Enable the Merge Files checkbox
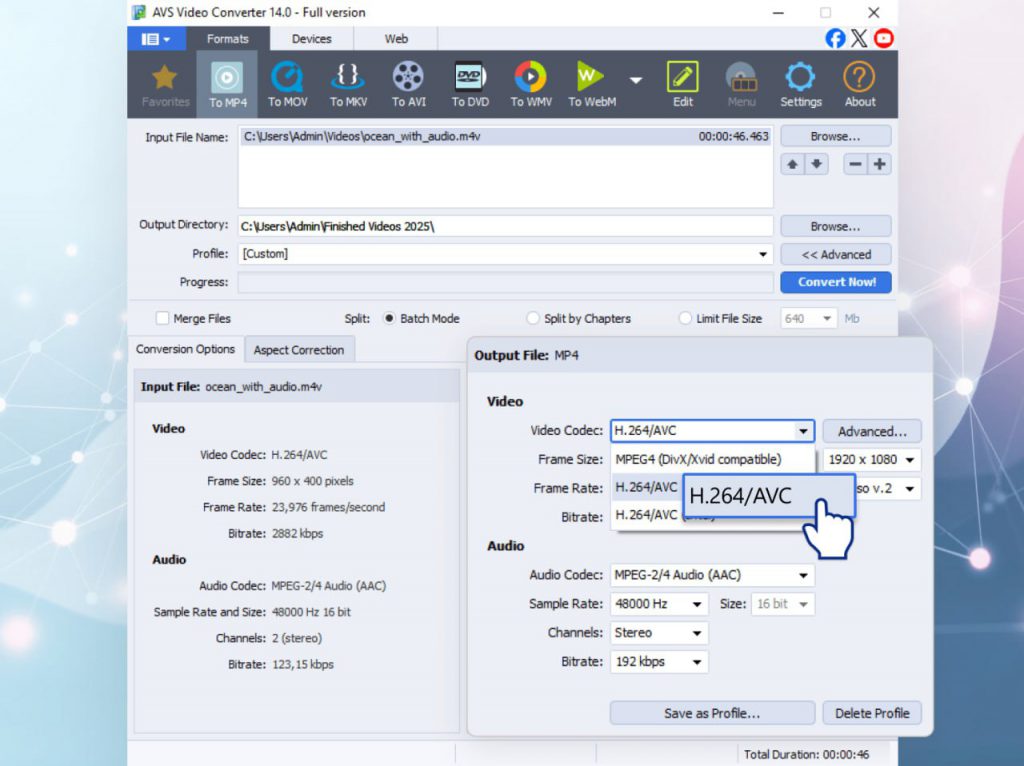Viewport: 1024px width, 766px height. point(162,319)
